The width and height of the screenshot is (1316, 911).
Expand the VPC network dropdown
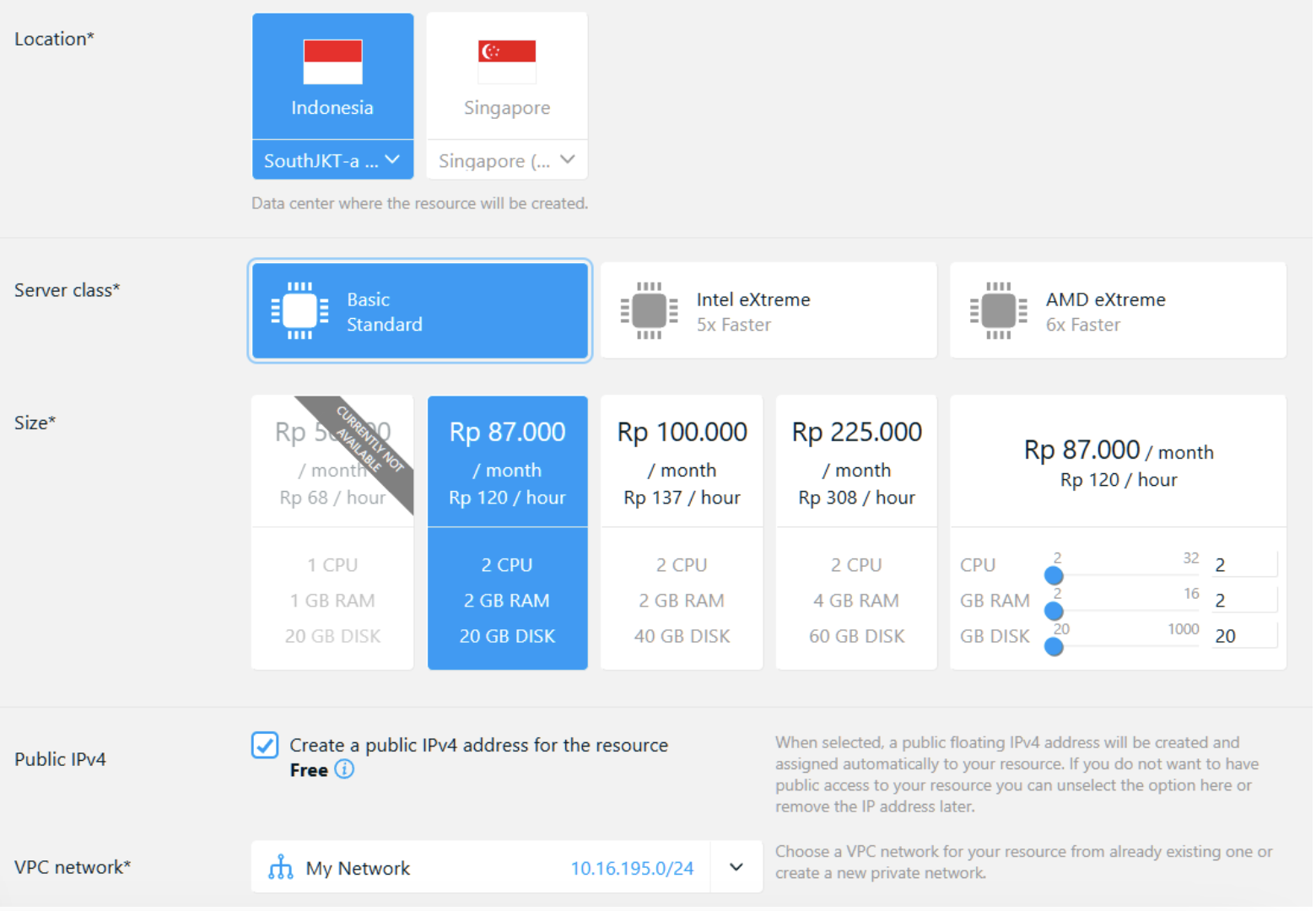pos(736,867)
